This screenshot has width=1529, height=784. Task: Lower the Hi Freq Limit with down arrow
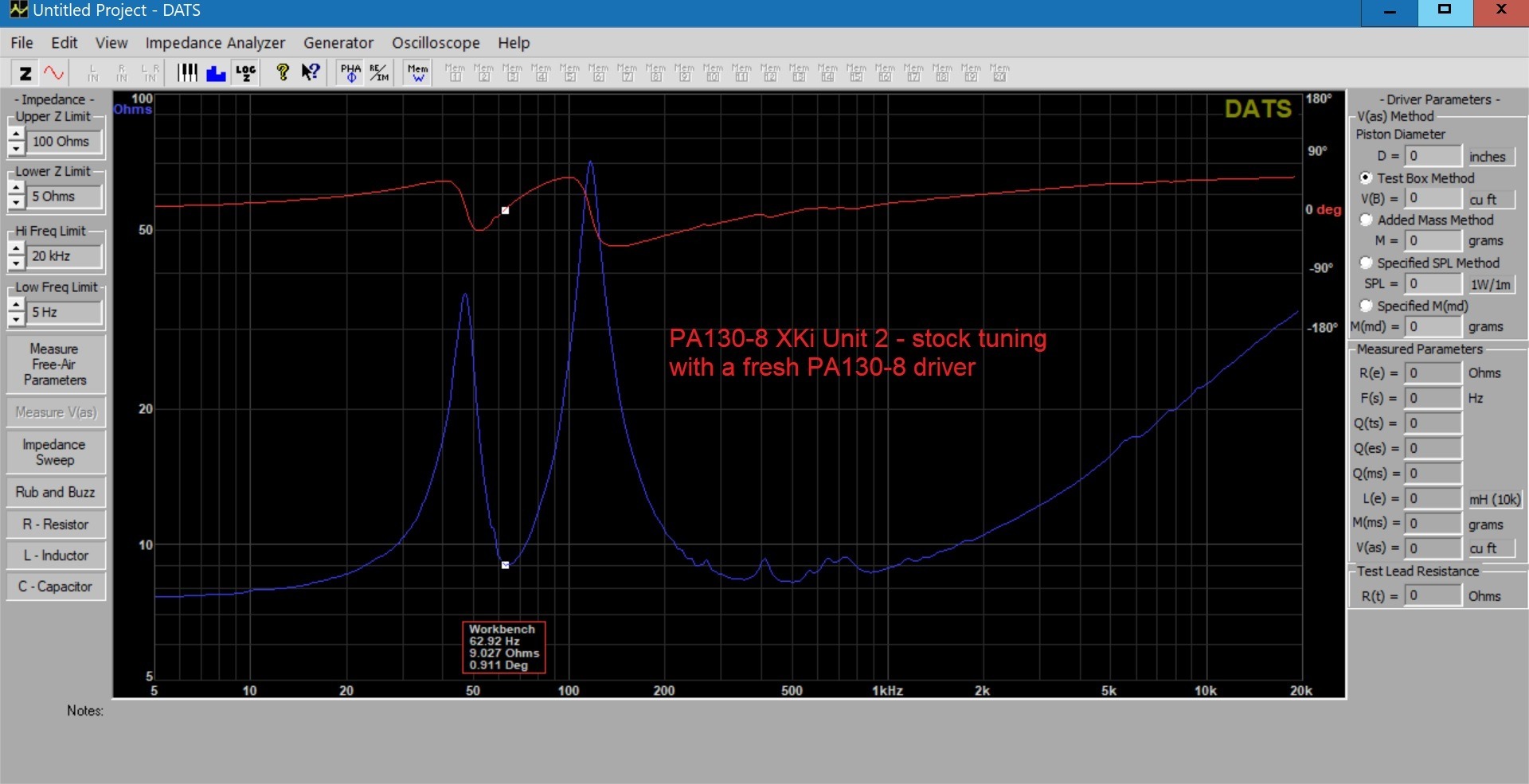click(x=16, y=263)
